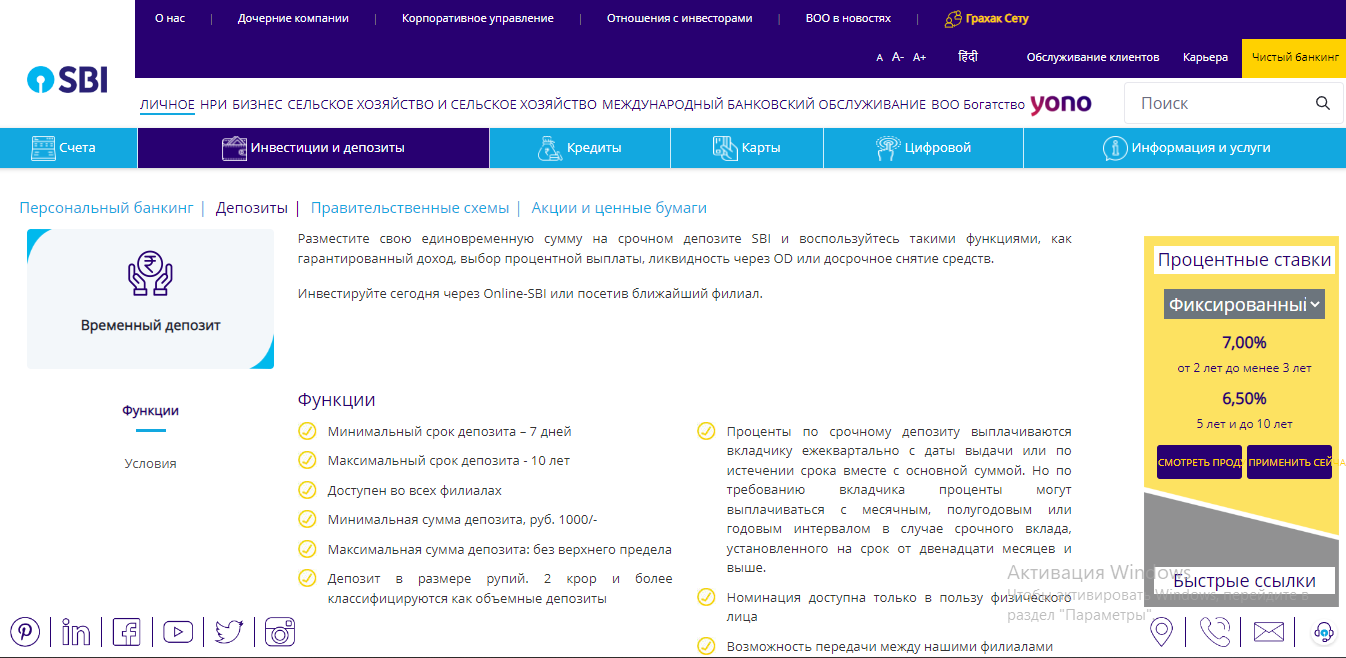Select the МЕЖДУНАРОДНЫЙ БАНКОВСКИЙ ОБСЛУЖИВАНИЕ section
The width and height of the screenshot is (1346, 658).
click(x=764, y=104)
